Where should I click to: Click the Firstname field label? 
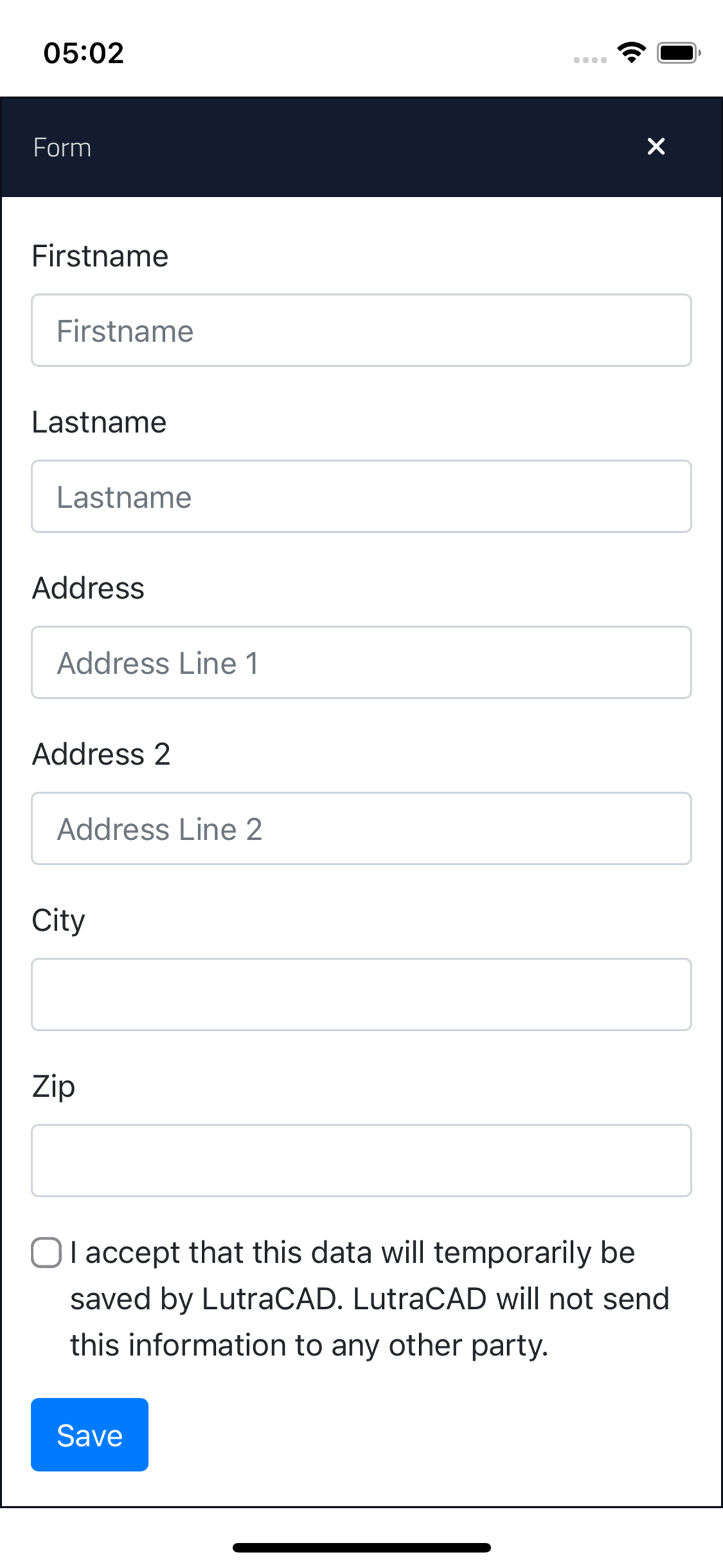click(100, 256)
